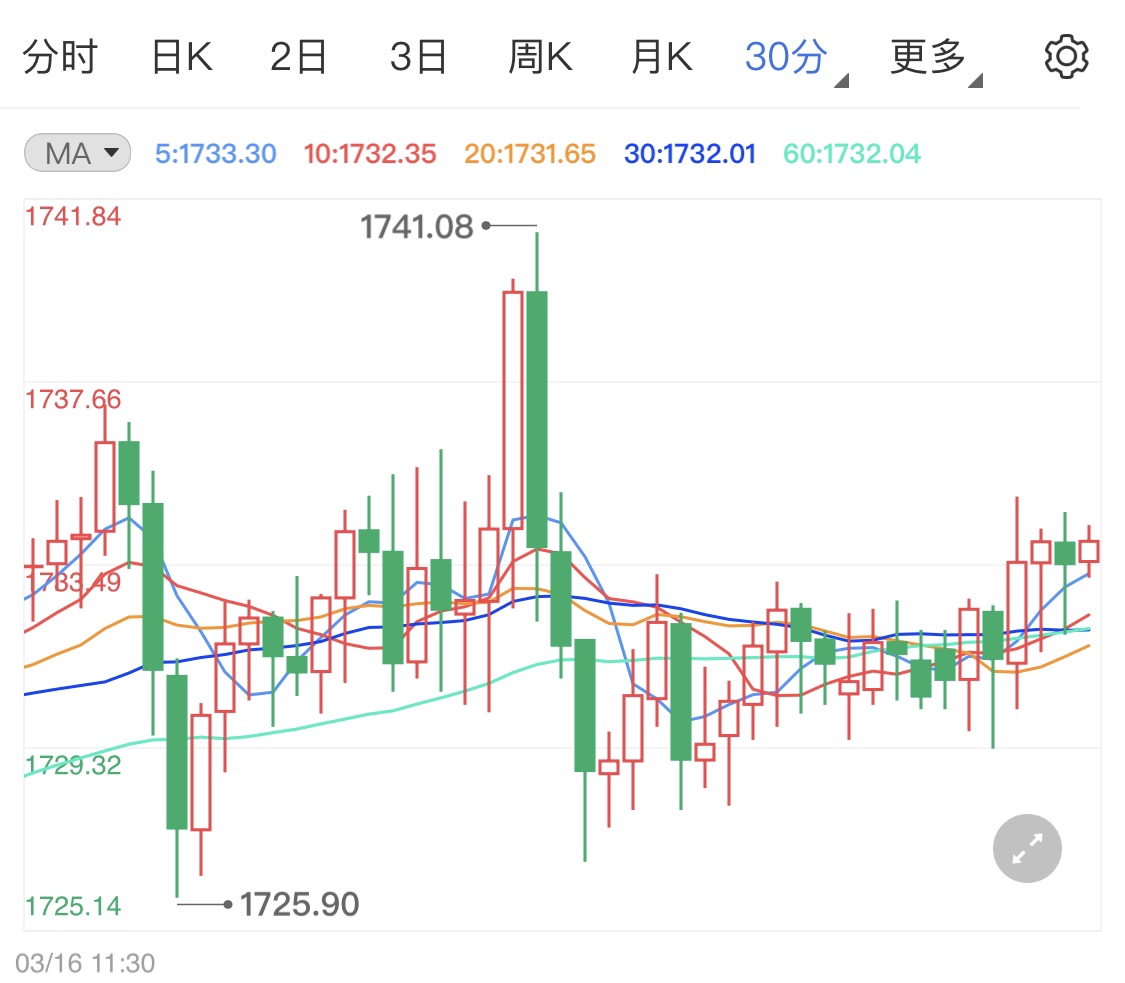Viewport: 1125px width, 983px height.
Task: Select the 3日 three-day tab
Action: [x=418, y=57]
